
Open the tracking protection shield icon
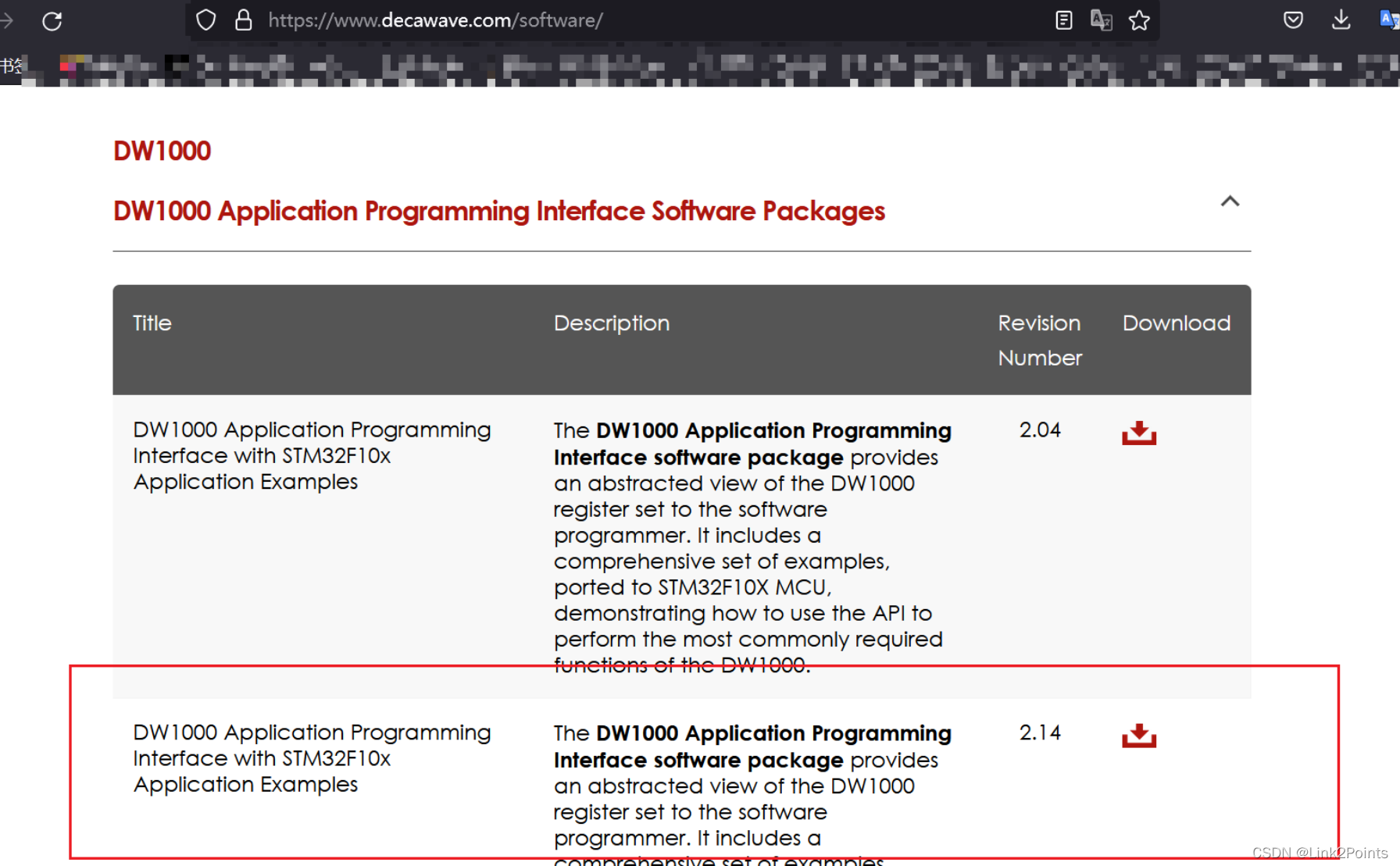(205, 20)
